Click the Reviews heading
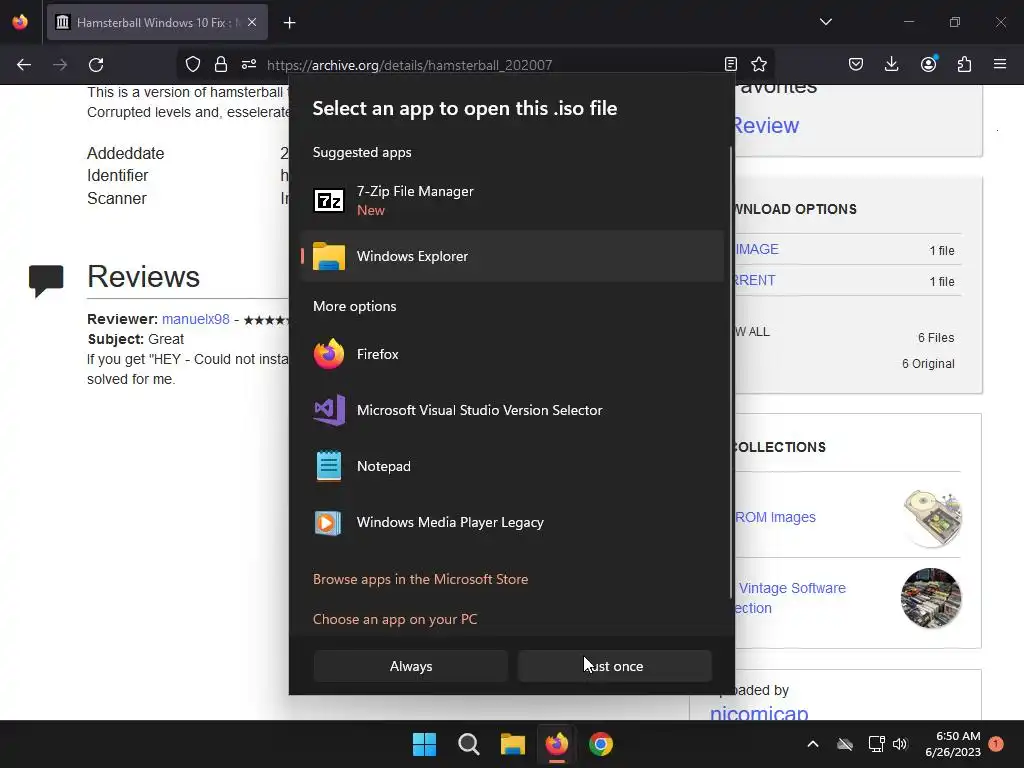Viewport: 1024px width, 768px height. pos(144,276)
